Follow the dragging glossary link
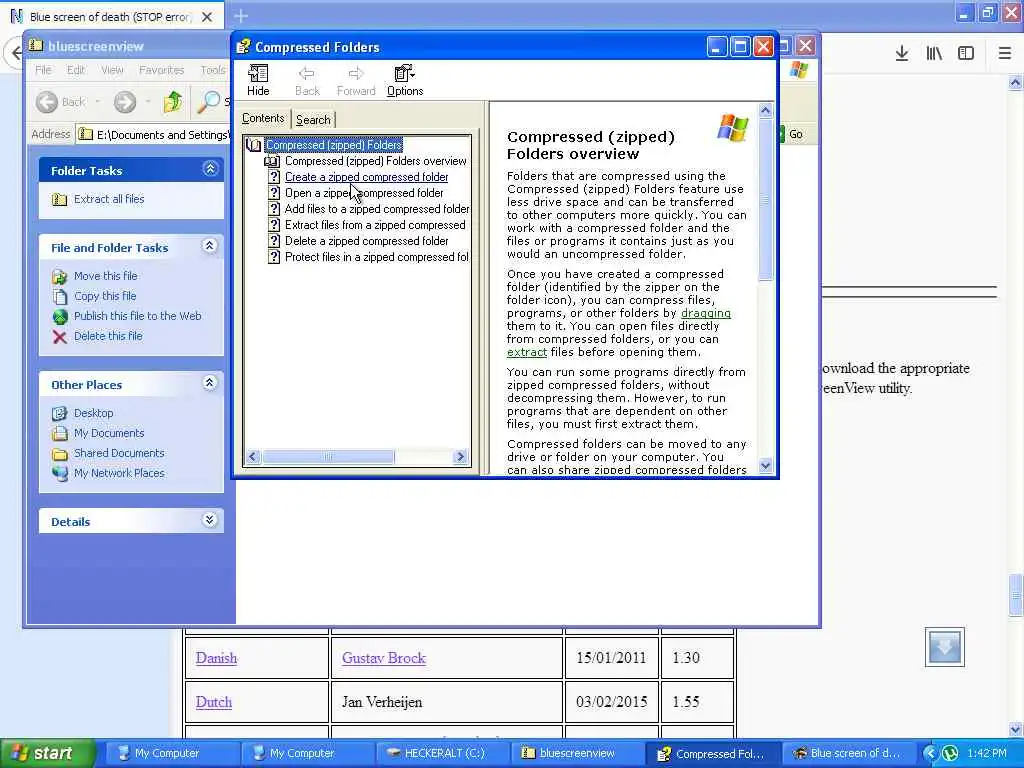This screenshot has height=768, width=1024. click(x=705, y=313)
